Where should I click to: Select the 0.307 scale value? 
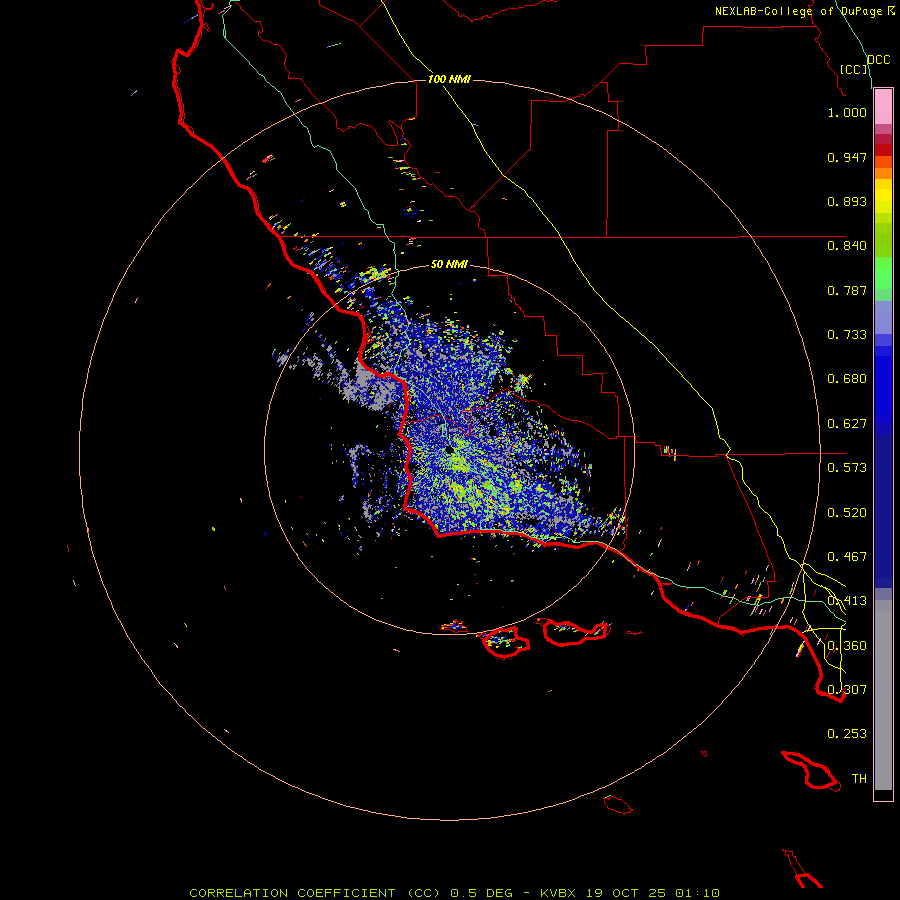click(x=847, y=689)
